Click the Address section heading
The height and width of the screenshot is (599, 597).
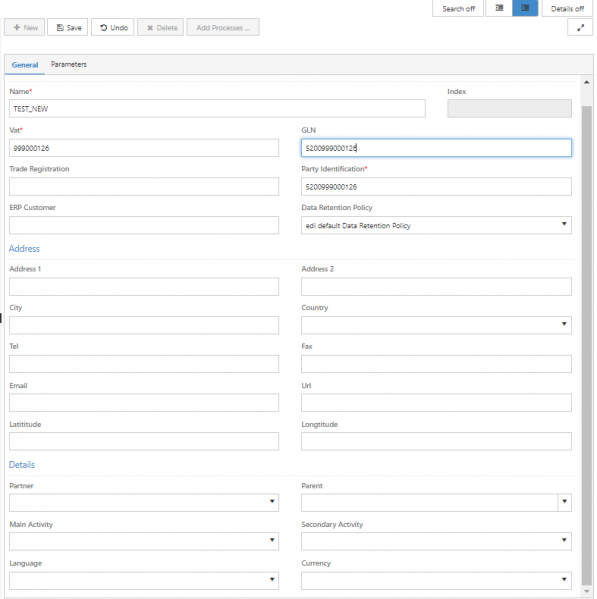[x=24, y=249]
